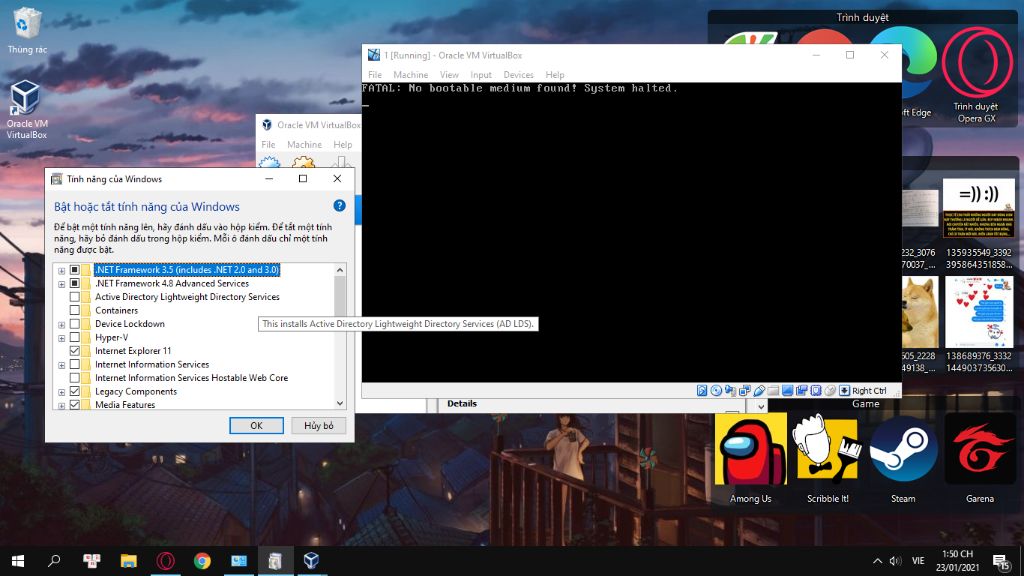Image resolution: width=1024 pixels, height=576 pixels.
Task: Expand the Device Lockdown node
Action: 61,325
